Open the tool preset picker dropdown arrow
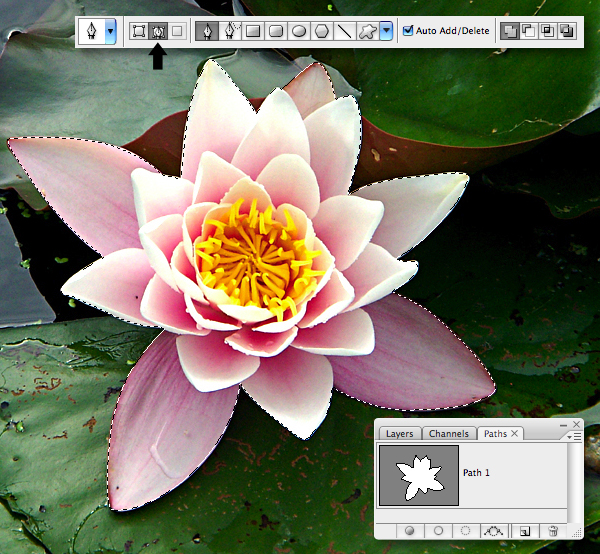This screenshot has height=554, width=600. (110, 31)
